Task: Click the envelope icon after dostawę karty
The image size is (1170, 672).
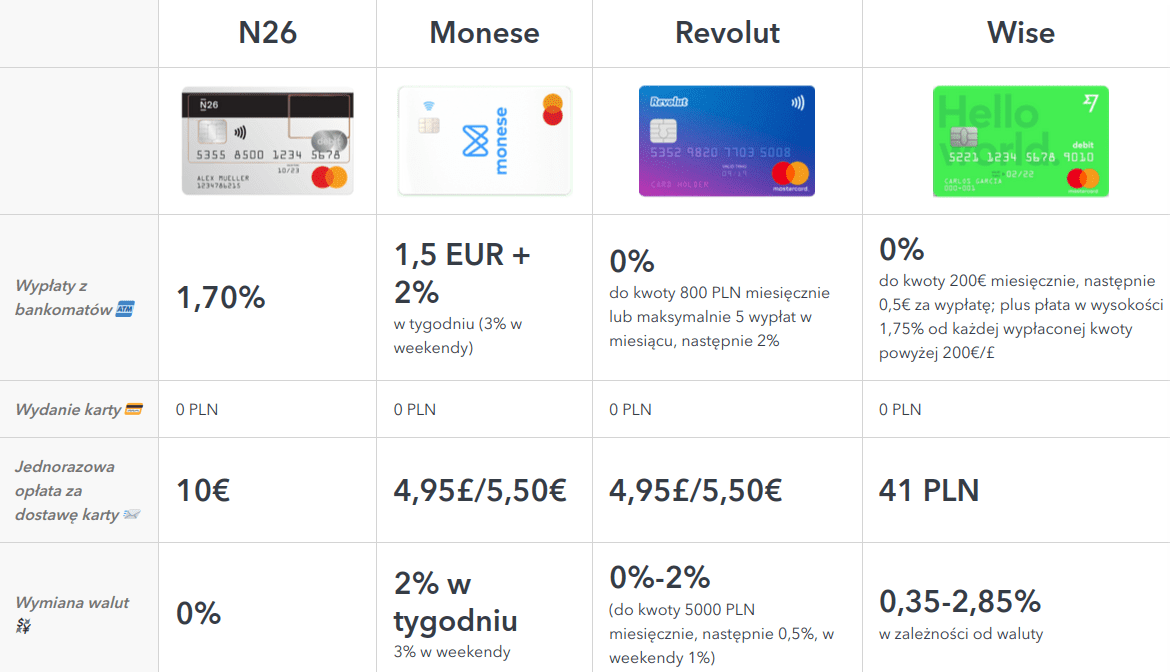Action: [131, 514]
